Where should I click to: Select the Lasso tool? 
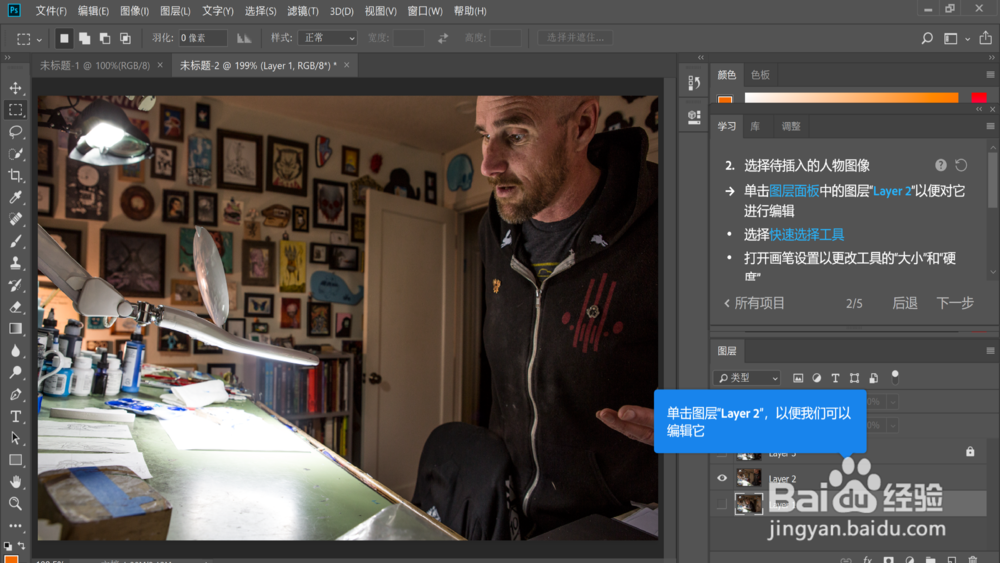coord(15,131)
